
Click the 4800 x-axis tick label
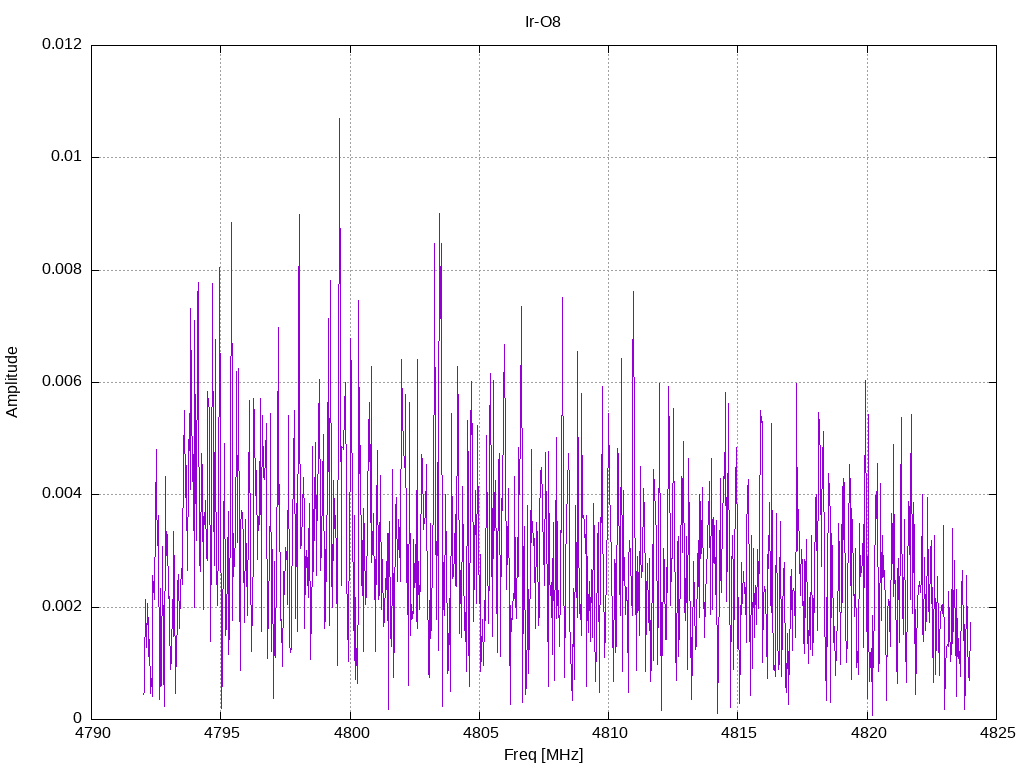(351, 733)
